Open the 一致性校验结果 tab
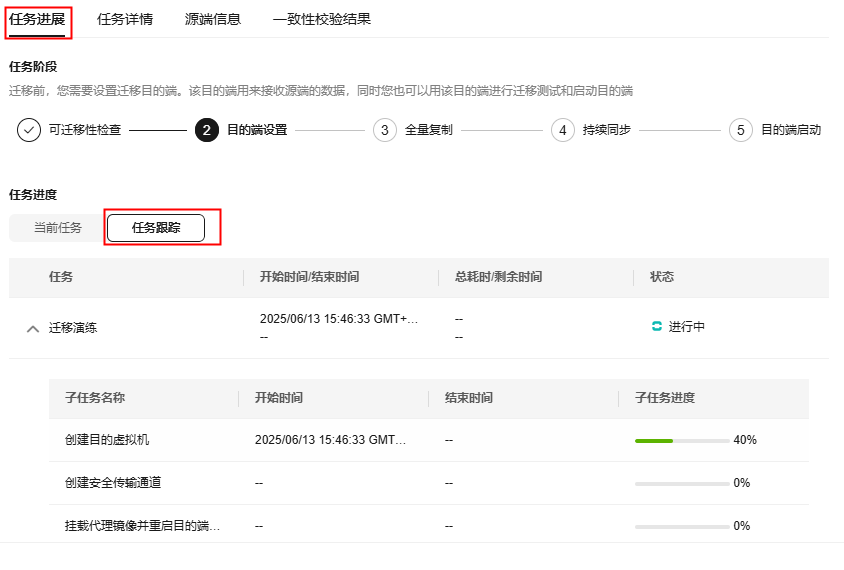844x570 pixels. tap(321, 19)
